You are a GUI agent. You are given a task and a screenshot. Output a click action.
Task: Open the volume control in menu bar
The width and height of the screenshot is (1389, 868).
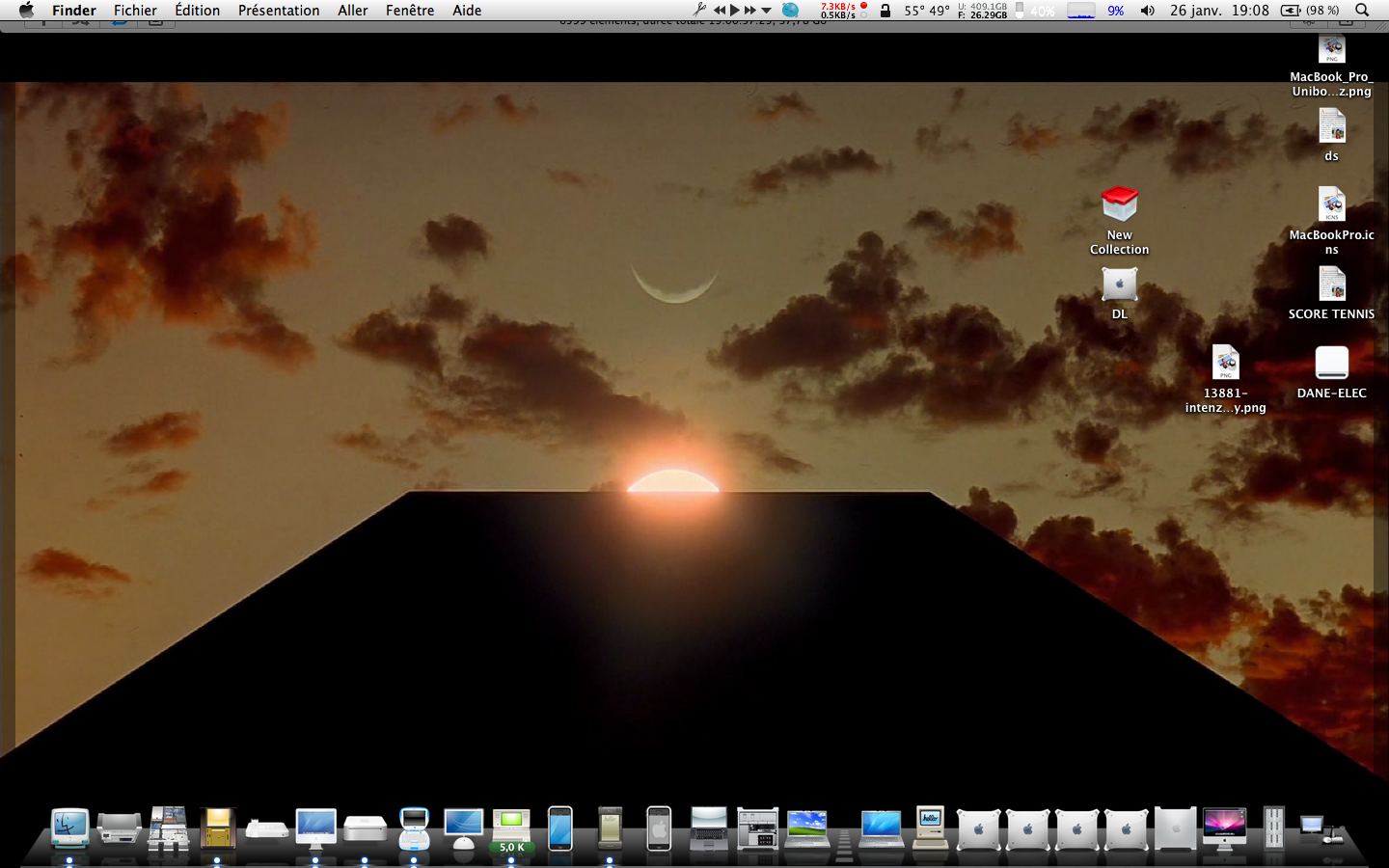click(1147, 11)
